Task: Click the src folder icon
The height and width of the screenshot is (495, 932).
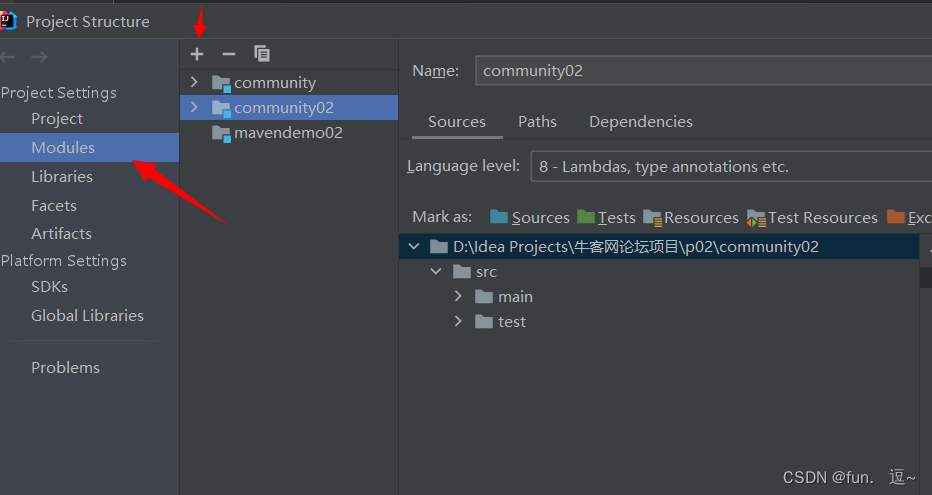Action: click(x=462, y=272)
